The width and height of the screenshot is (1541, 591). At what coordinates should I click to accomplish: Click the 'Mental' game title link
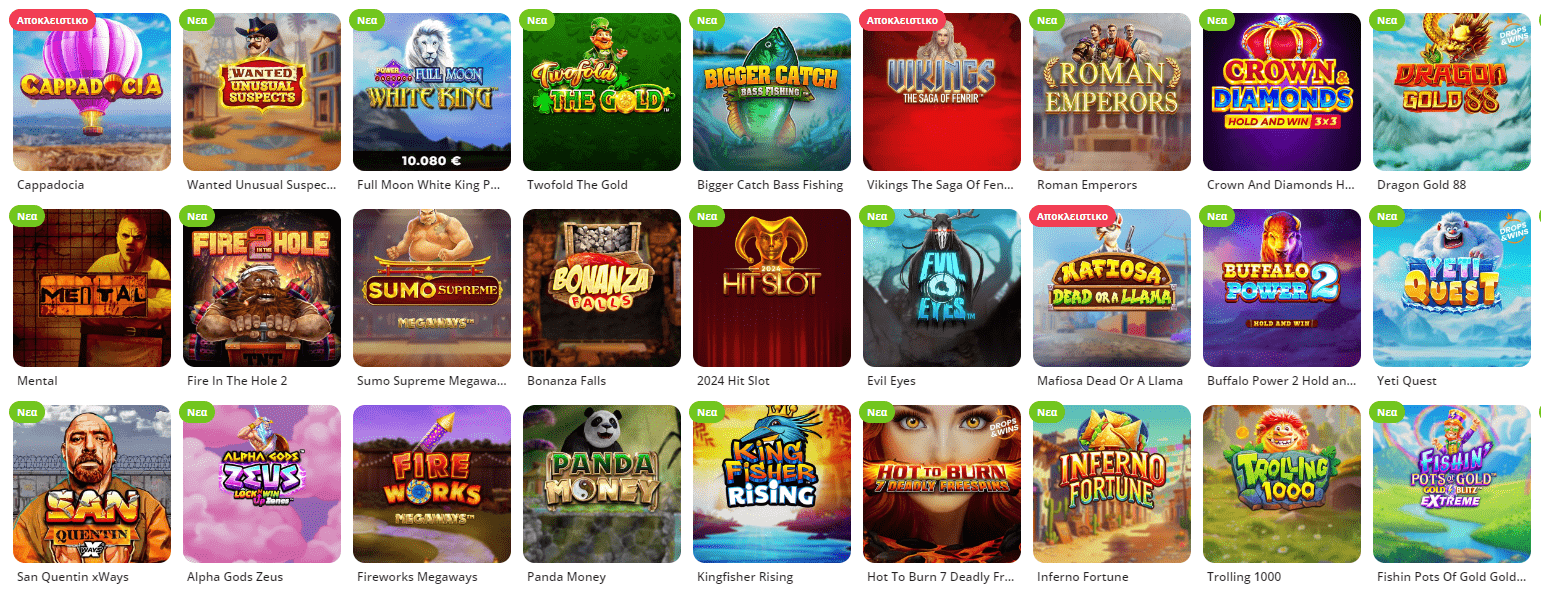(x=38, y=381)
